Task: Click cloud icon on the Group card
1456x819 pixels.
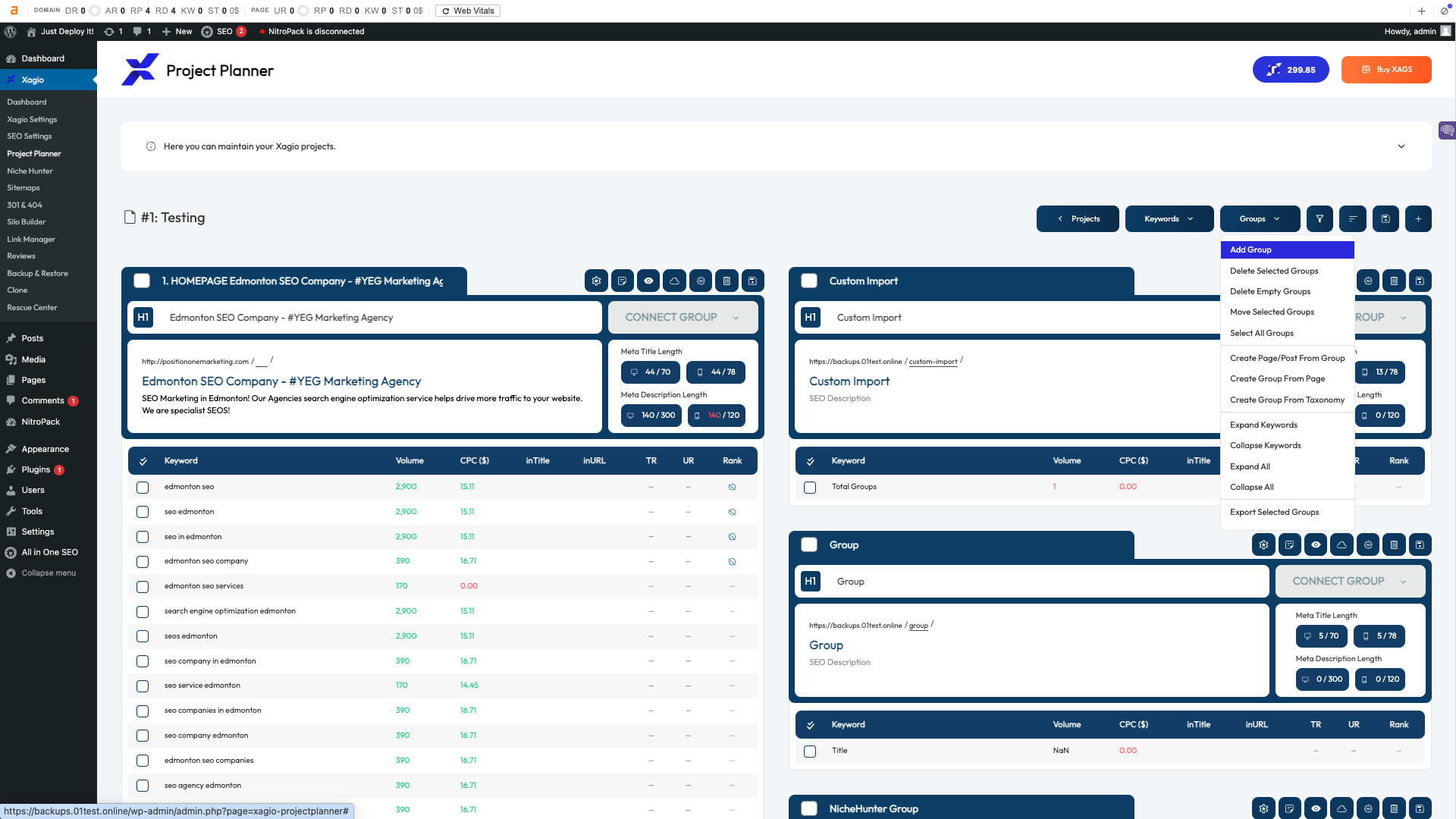Action: point(1341,544)
